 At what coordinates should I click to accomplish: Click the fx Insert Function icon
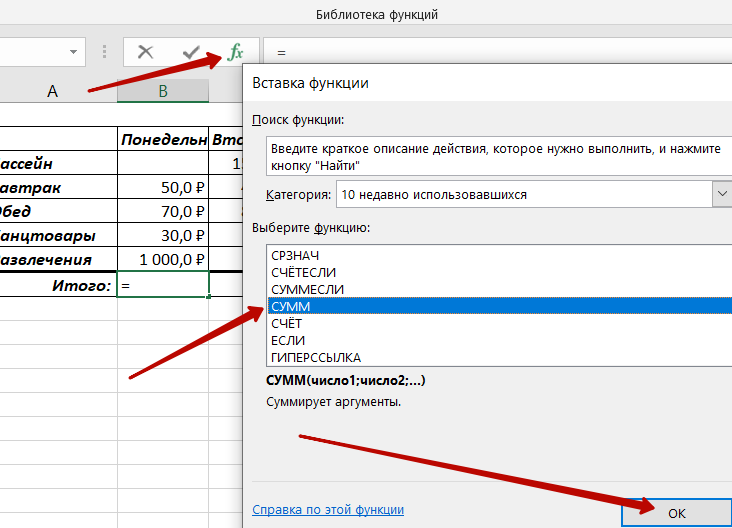click(236, 52)
